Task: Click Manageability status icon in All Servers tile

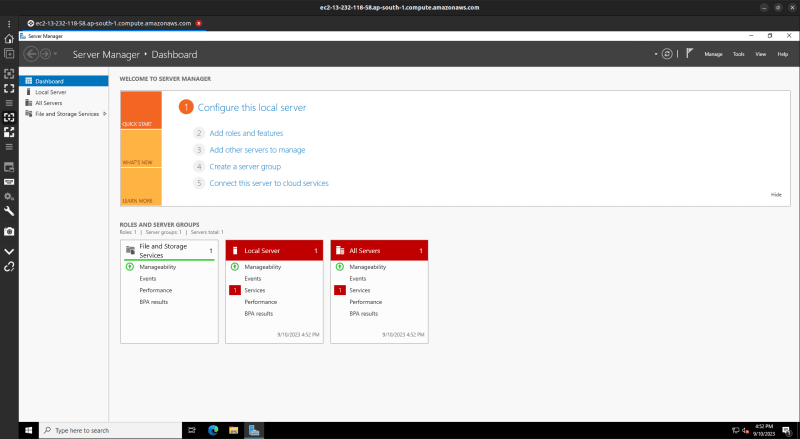Action: coord(340,267)
